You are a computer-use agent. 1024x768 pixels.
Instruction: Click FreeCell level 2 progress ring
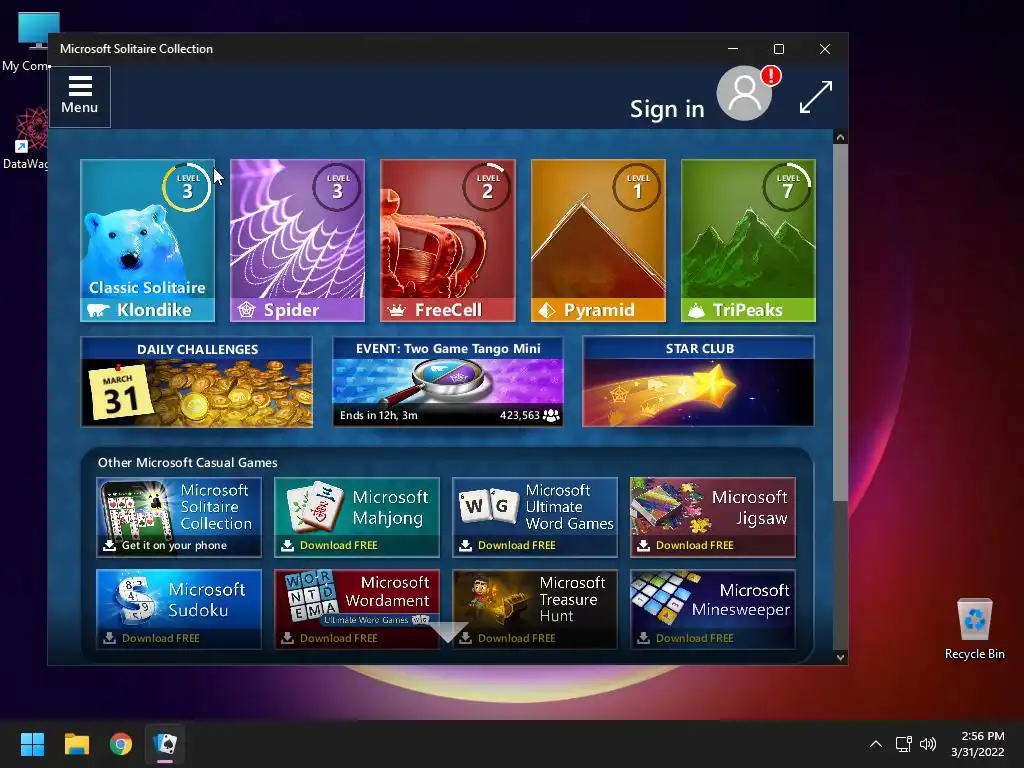click(x=487, y=187)
